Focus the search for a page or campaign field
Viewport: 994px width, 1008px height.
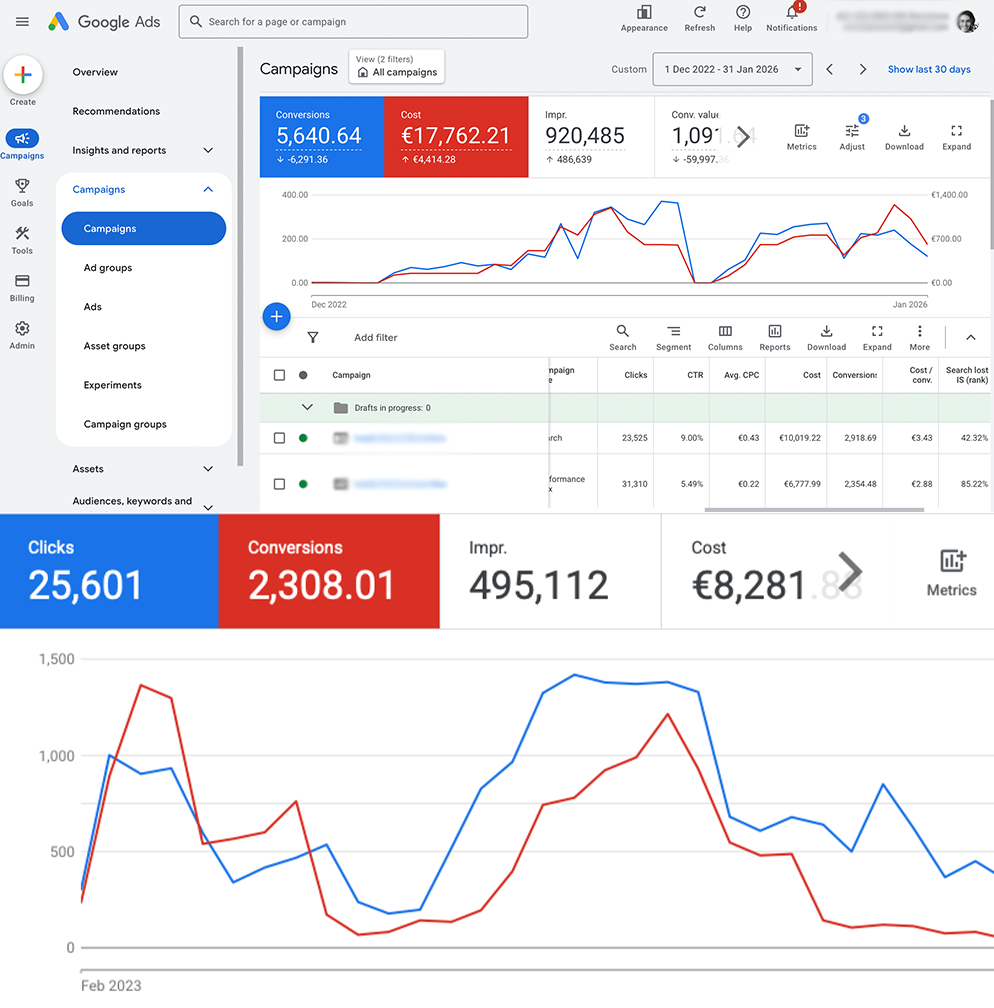coord(353,22)
